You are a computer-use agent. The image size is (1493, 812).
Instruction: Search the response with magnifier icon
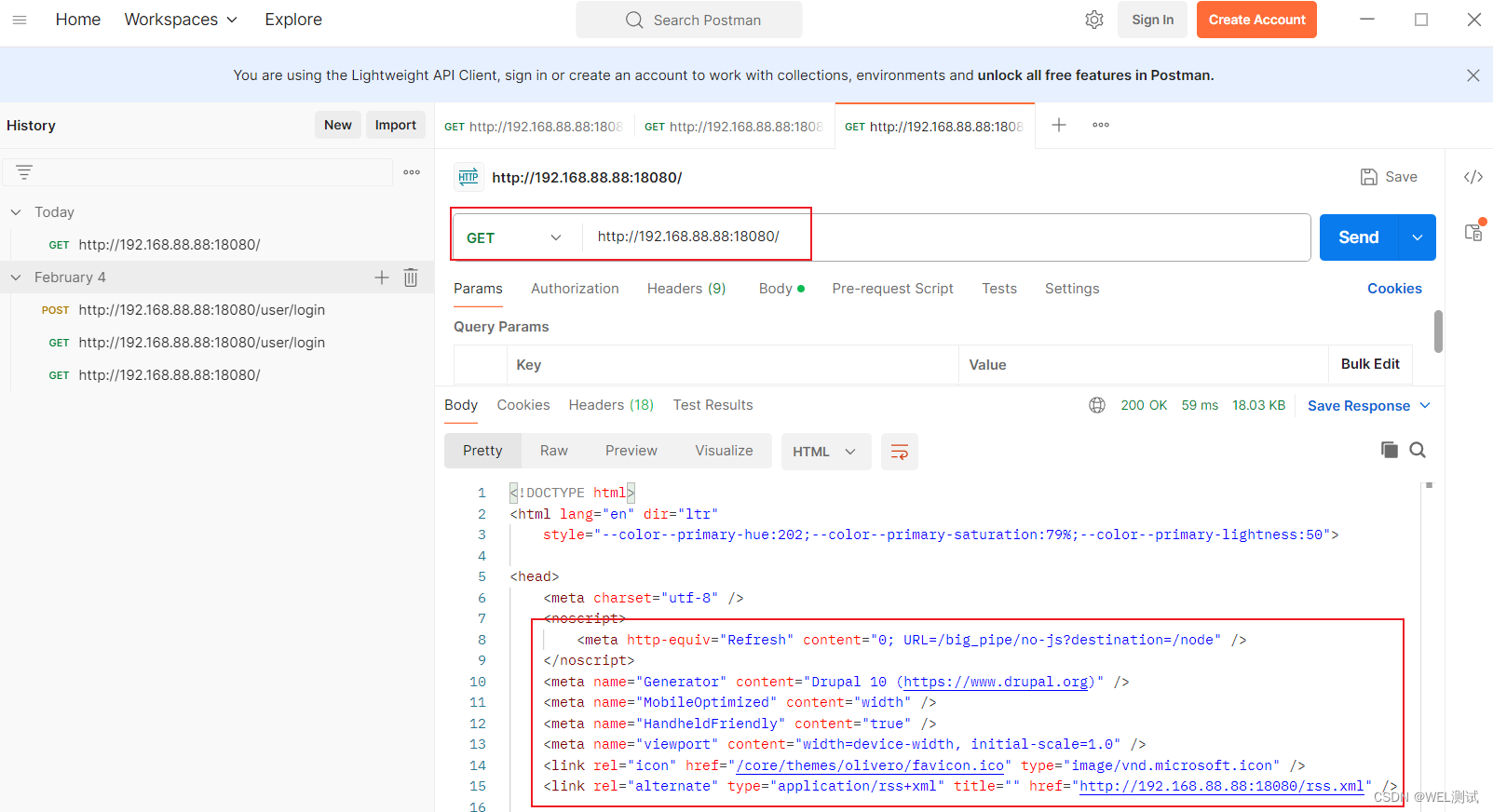pyautogui.click(x=1418, y=450)
